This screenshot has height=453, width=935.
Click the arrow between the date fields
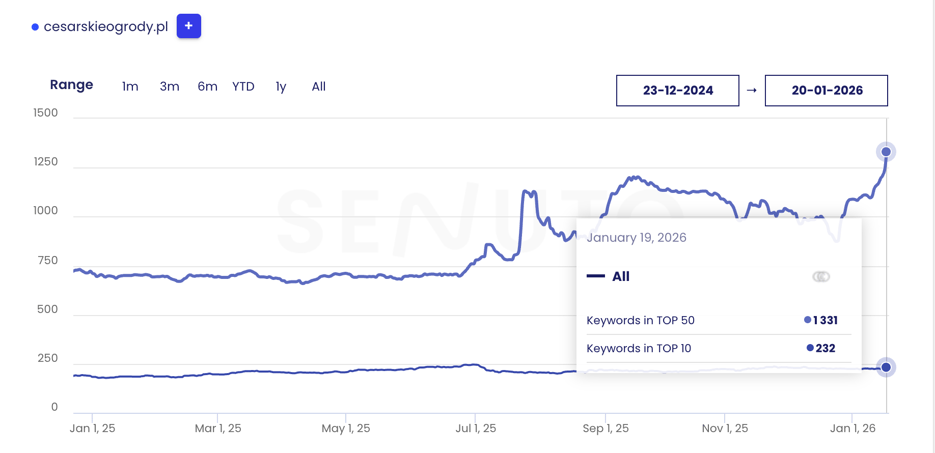point(751,90)
